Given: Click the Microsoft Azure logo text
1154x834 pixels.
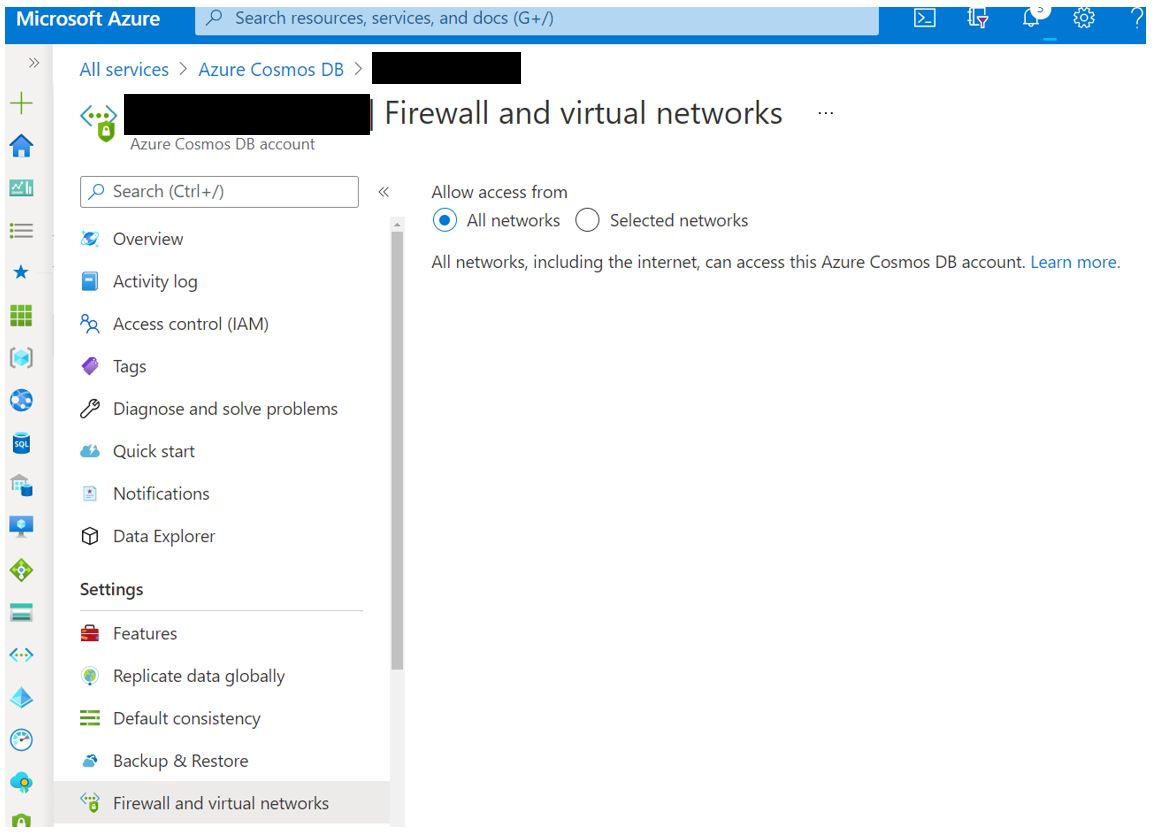Looking at the screenshot, I should [88, 19].
